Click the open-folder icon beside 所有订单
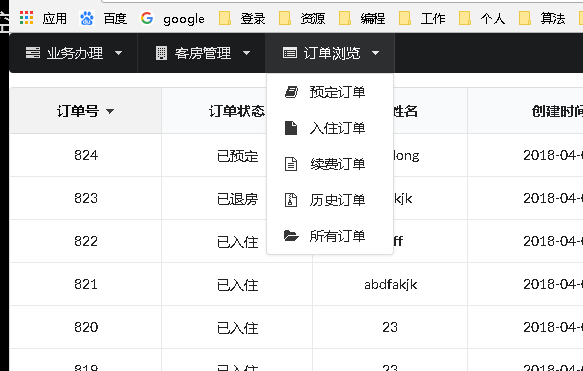 (291, 236)
